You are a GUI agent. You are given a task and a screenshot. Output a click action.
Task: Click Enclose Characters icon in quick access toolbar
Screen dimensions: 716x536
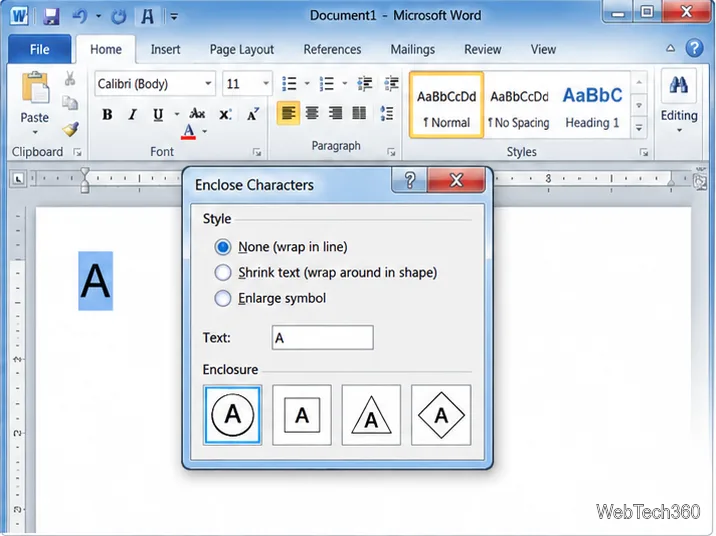[147, 17]
